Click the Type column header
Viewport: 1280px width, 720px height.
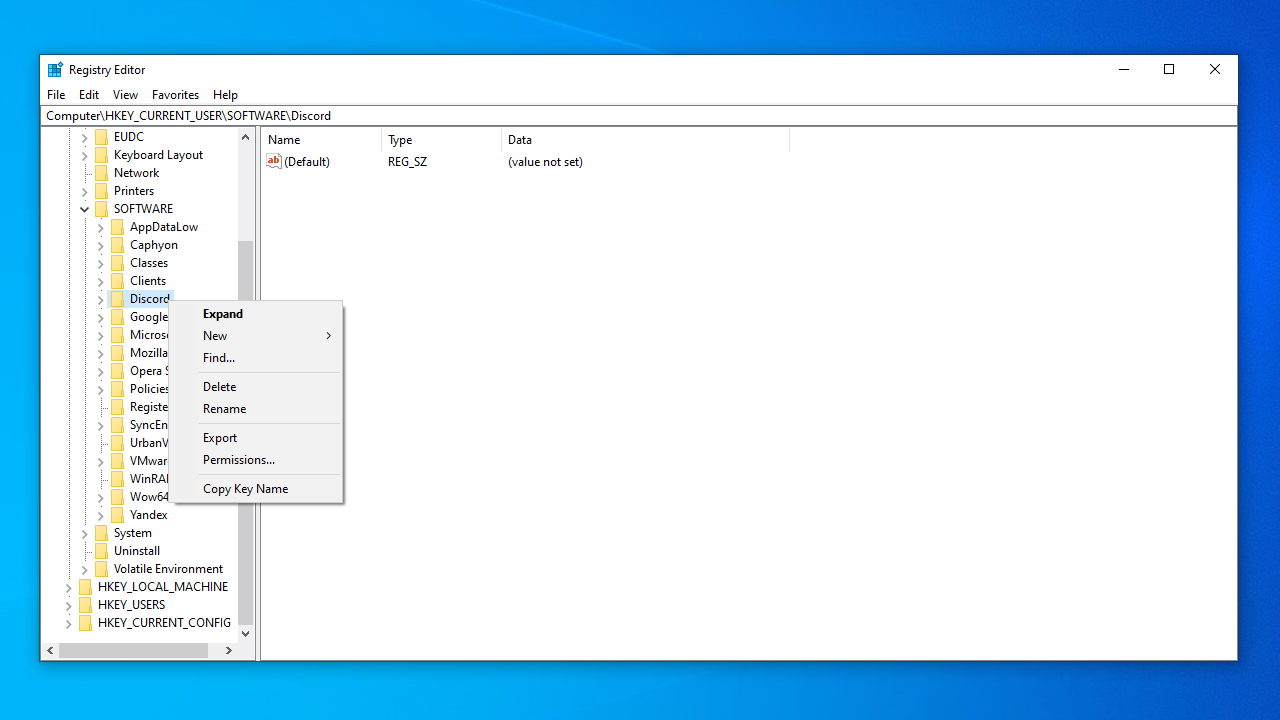(441, 140)
